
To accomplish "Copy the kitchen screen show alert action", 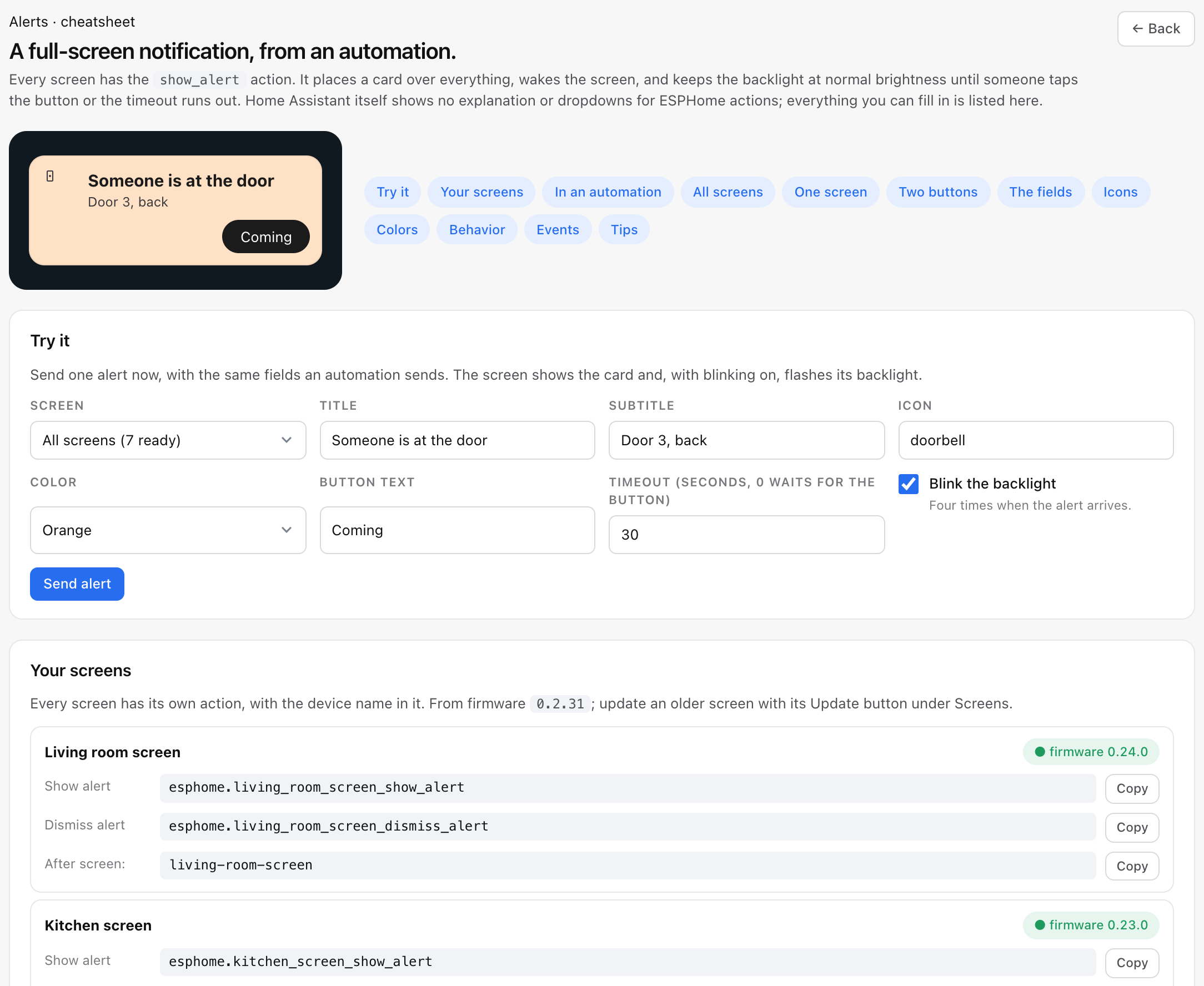I will point(1131,962).
